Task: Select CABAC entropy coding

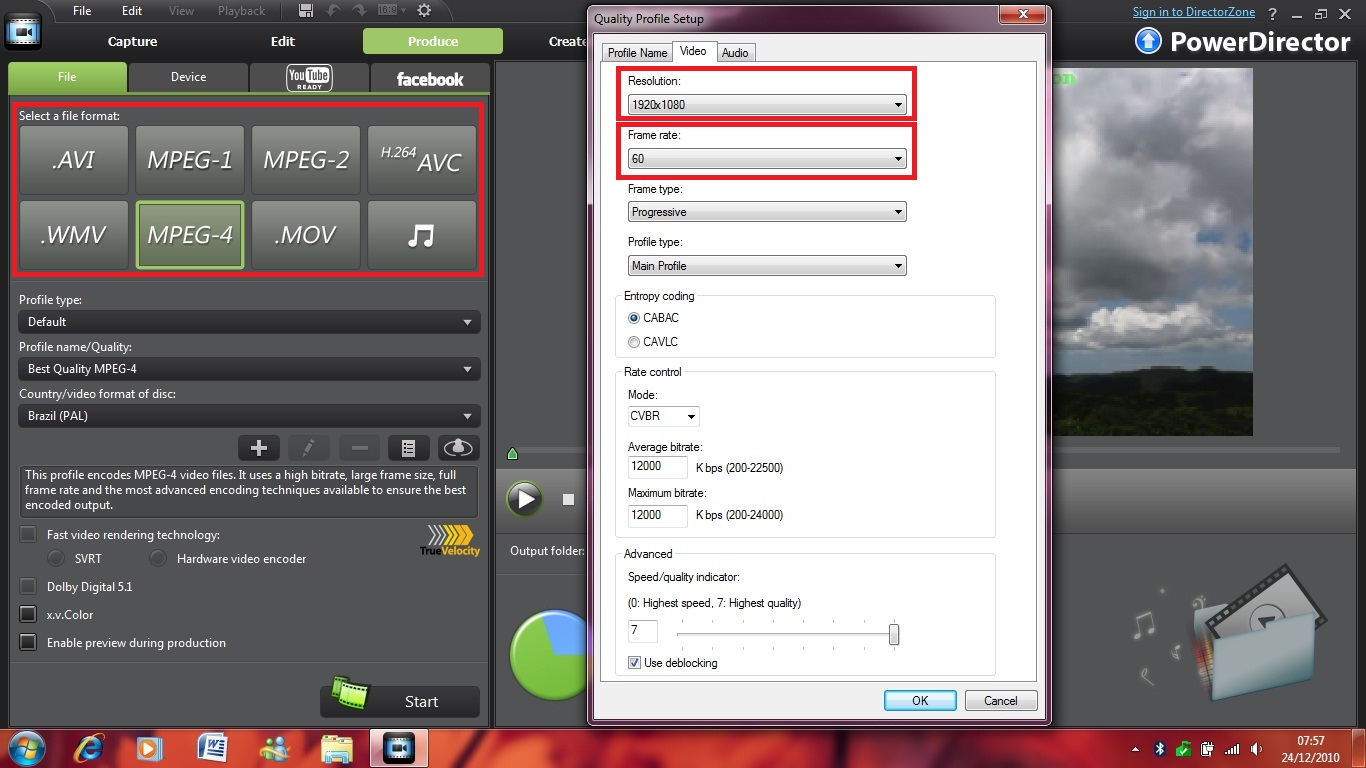Action: pos(634,318)
